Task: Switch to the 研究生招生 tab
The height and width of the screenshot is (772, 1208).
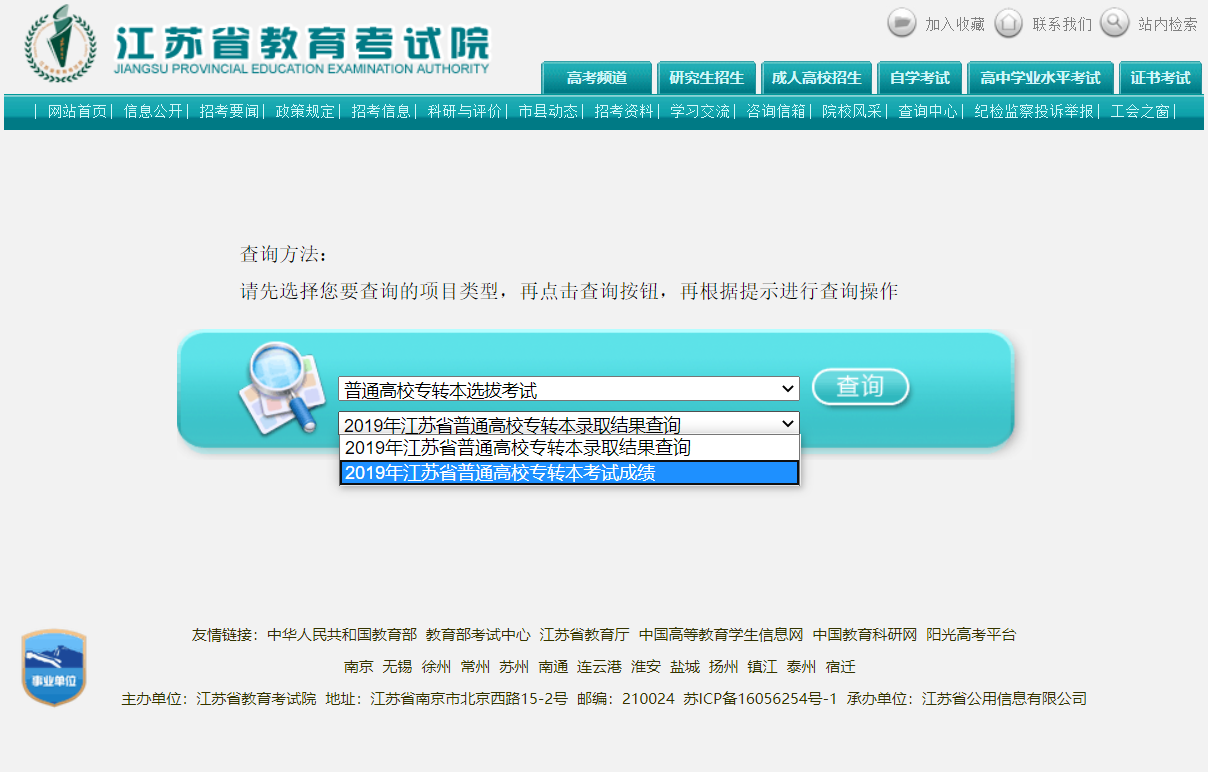Action: [x=707, y=78]
